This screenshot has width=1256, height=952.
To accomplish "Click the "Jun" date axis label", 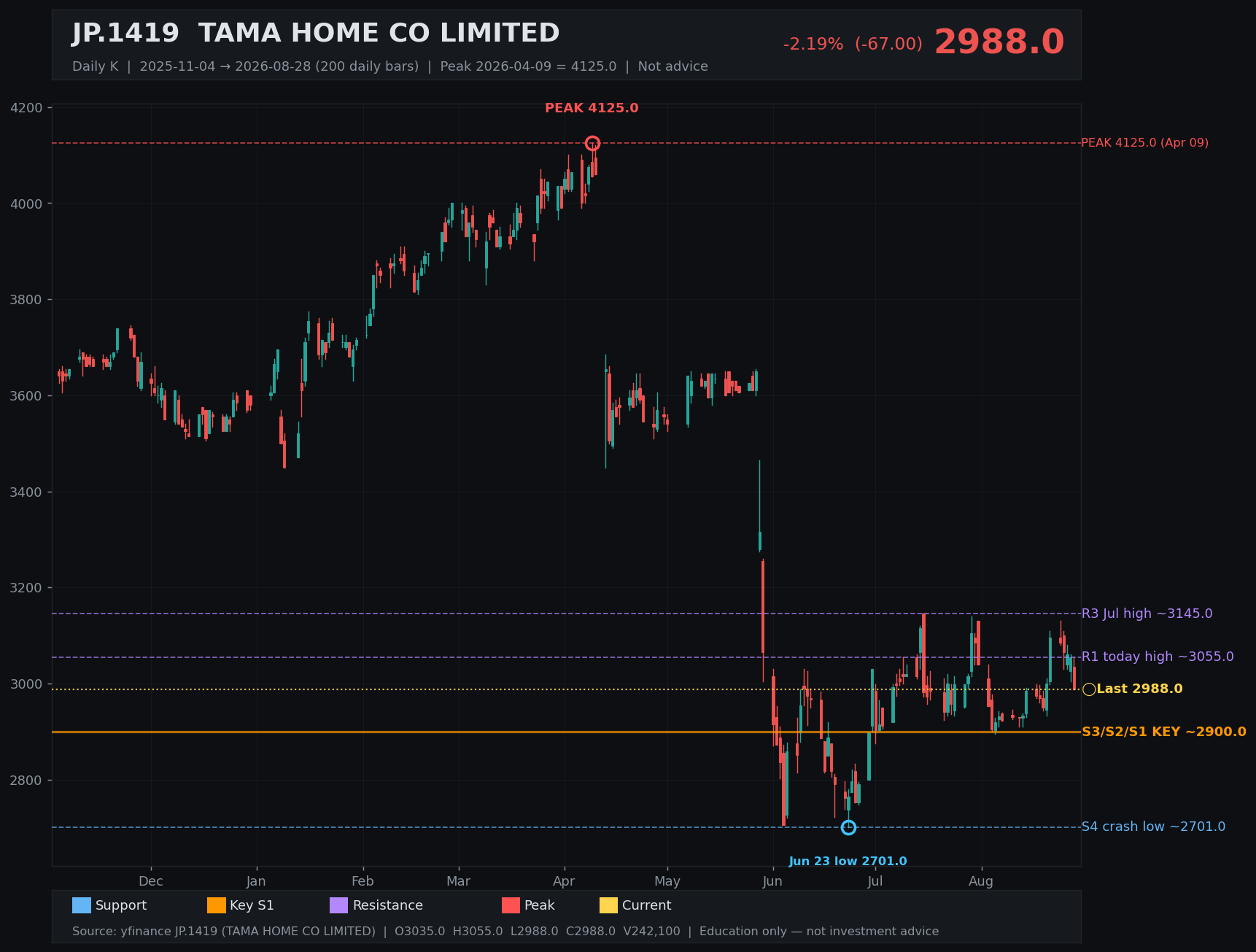I will pyautogui.click(x=772, y=881).
